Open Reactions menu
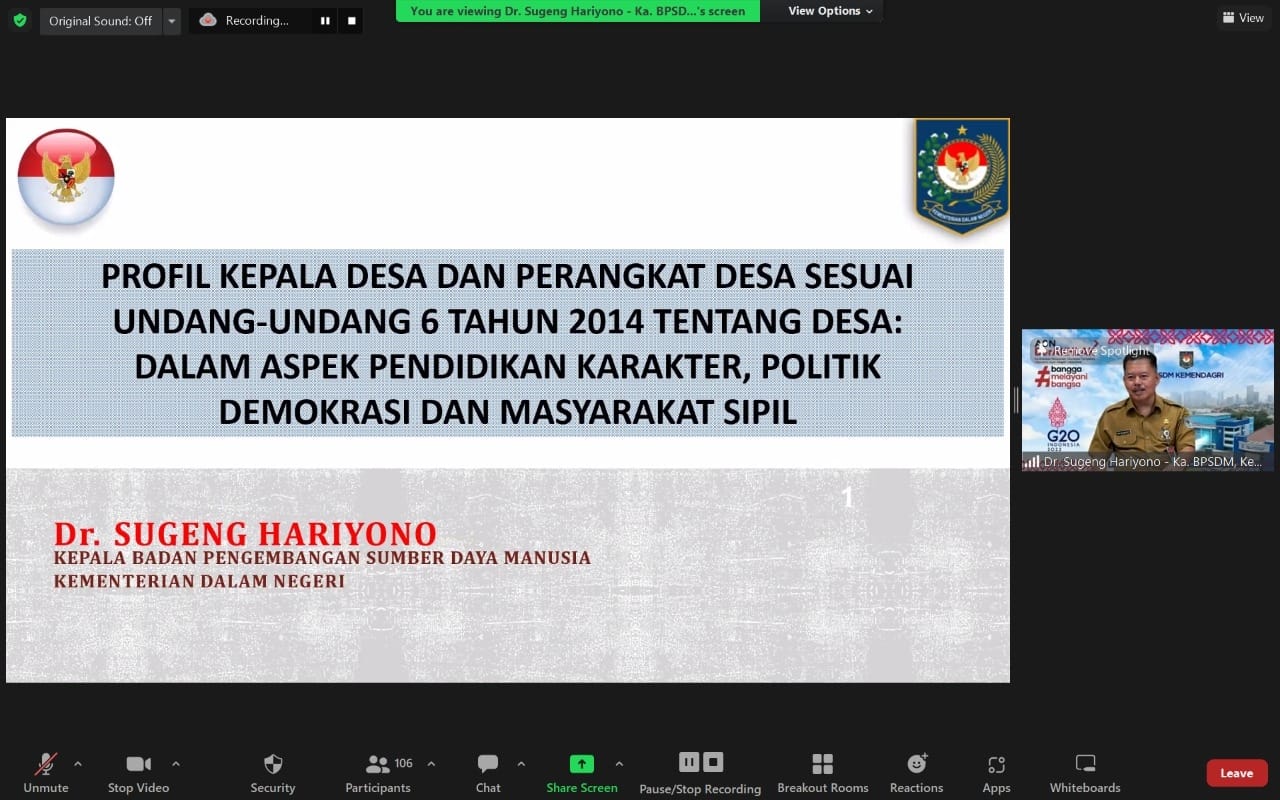This screenshot has width=1280, height=800. point(916,765)
